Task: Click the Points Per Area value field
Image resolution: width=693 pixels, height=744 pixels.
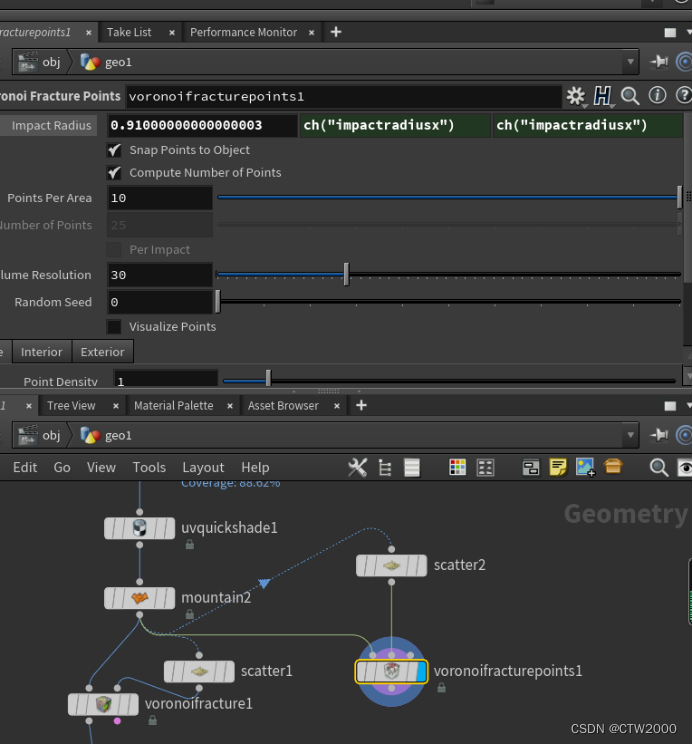Action: click(160, 198)
